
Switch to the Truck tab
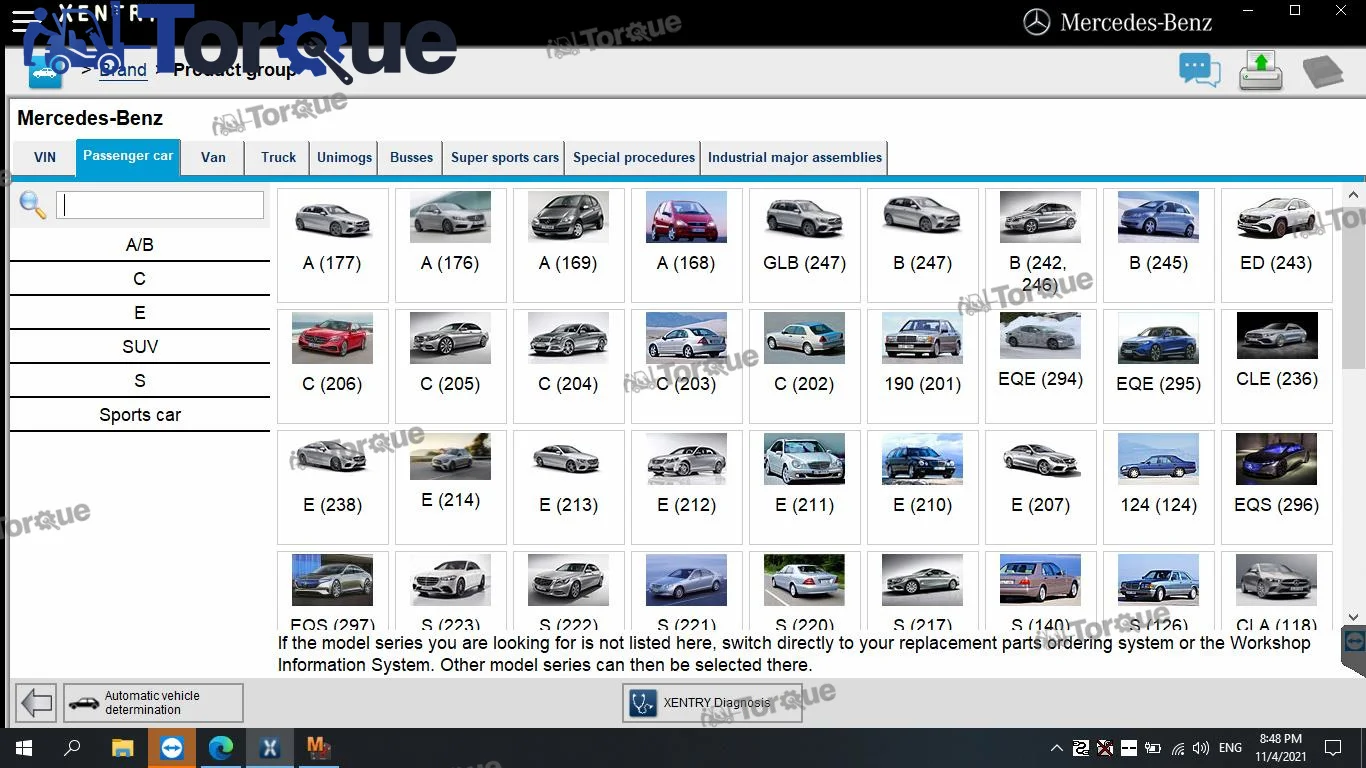pyautogui.click(x=278, y=158)
